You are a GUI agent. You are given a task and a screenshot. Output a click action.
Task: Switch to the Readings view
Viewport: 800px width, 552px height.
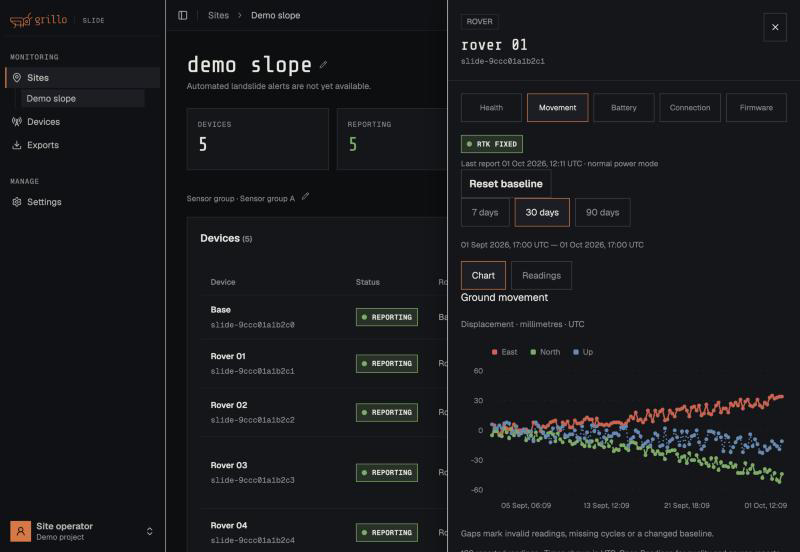point(541,275)
